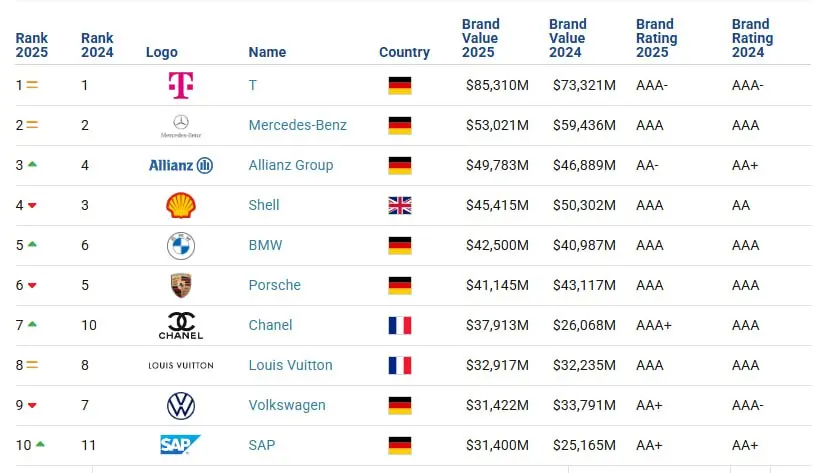Click the Mercedes-Benz star logo

click(180, 126)
